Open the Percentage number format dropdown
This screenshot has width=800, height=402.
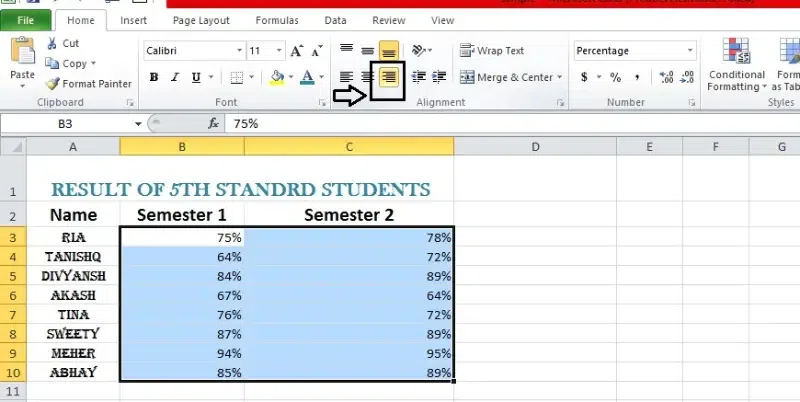click(690, 51)
